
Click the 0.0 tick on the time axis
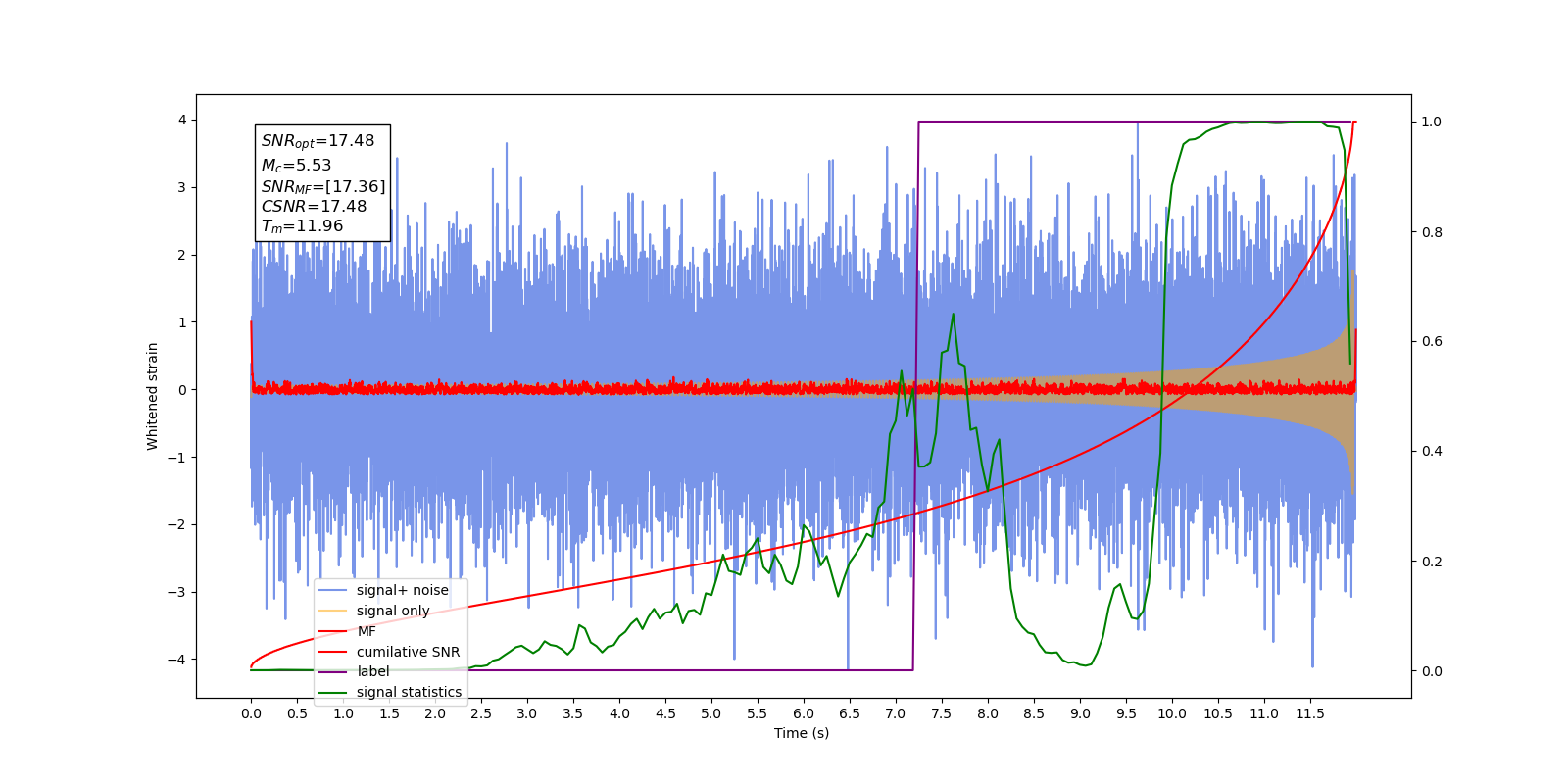(x=251, y=713)
